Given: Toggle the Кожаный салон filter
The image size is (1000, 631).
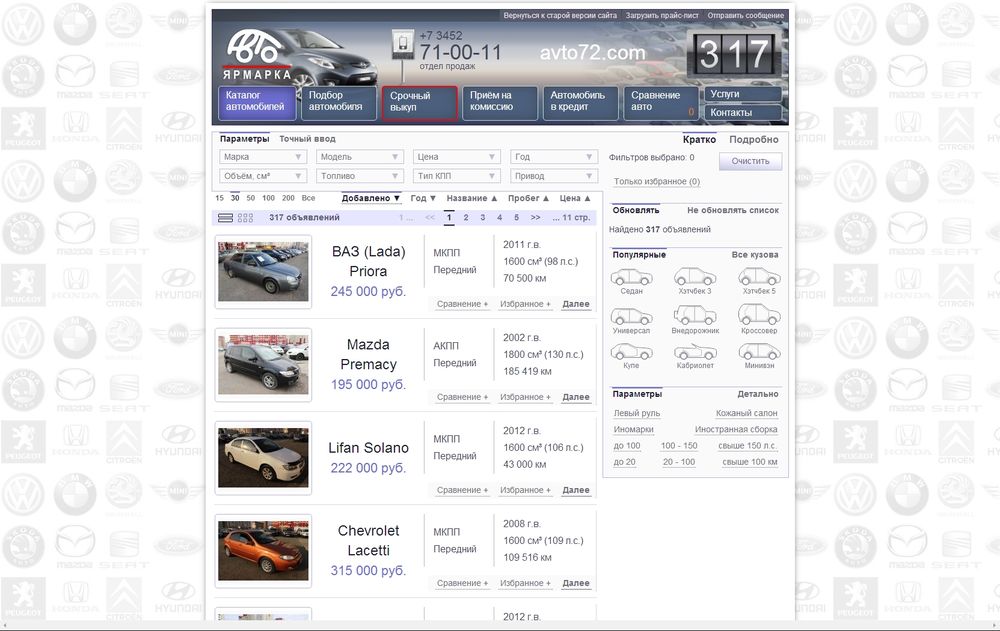Looking at the screenshot, I should [x=747, y=413].
